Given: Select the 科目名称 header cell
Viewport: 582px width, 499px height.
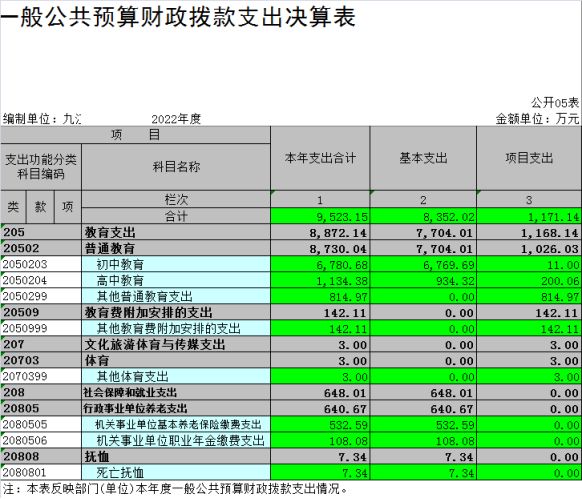Looking at the screenshot, I should [176, 167].
